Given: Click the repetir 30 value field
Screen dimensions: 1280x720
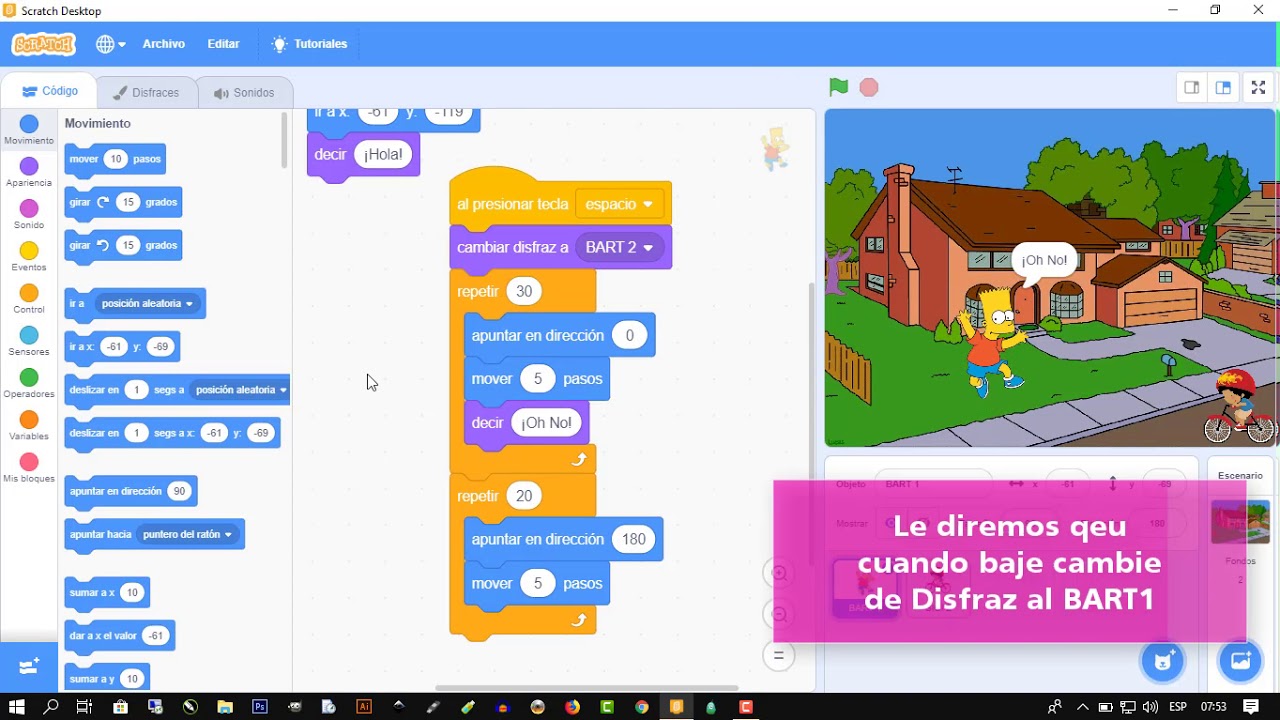Looking at the screenshot, I should pyautogui.click(x=524, y=291).
